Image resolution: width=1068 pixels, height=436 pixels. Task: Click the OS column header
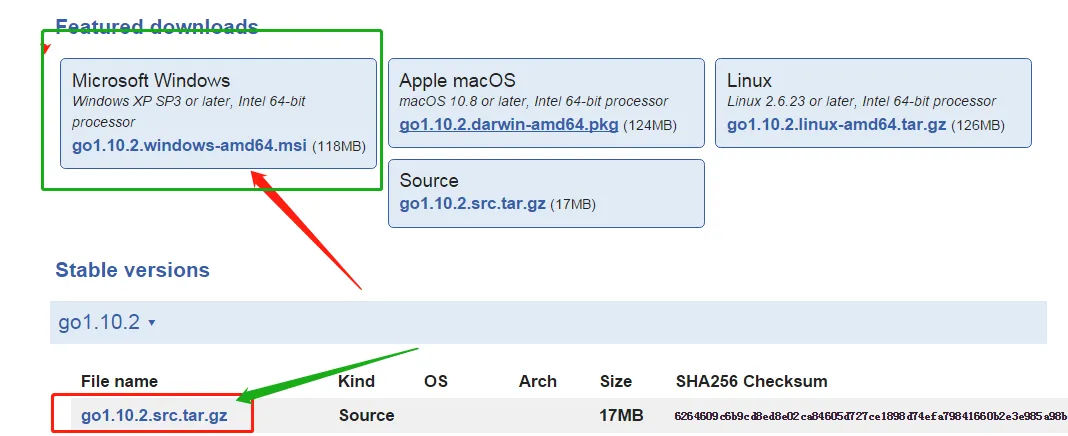(436, 382)
